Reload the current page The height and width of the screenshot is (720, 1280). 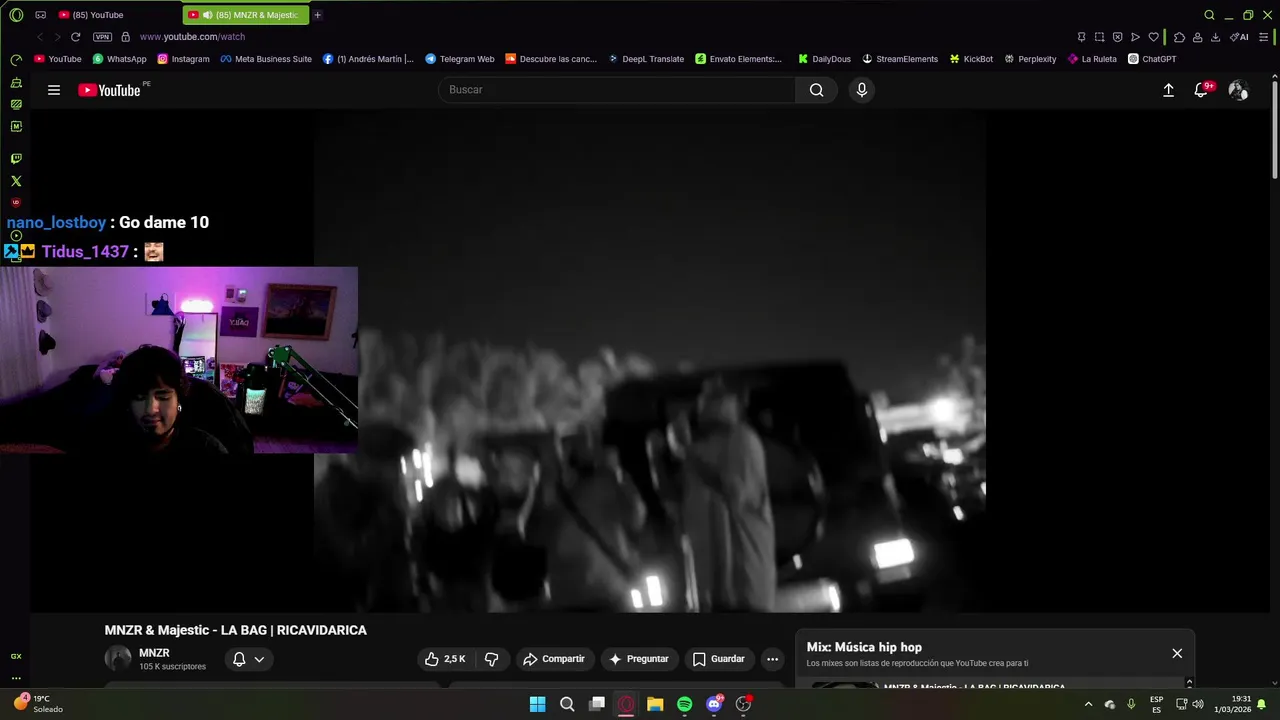tap(75, 37)
